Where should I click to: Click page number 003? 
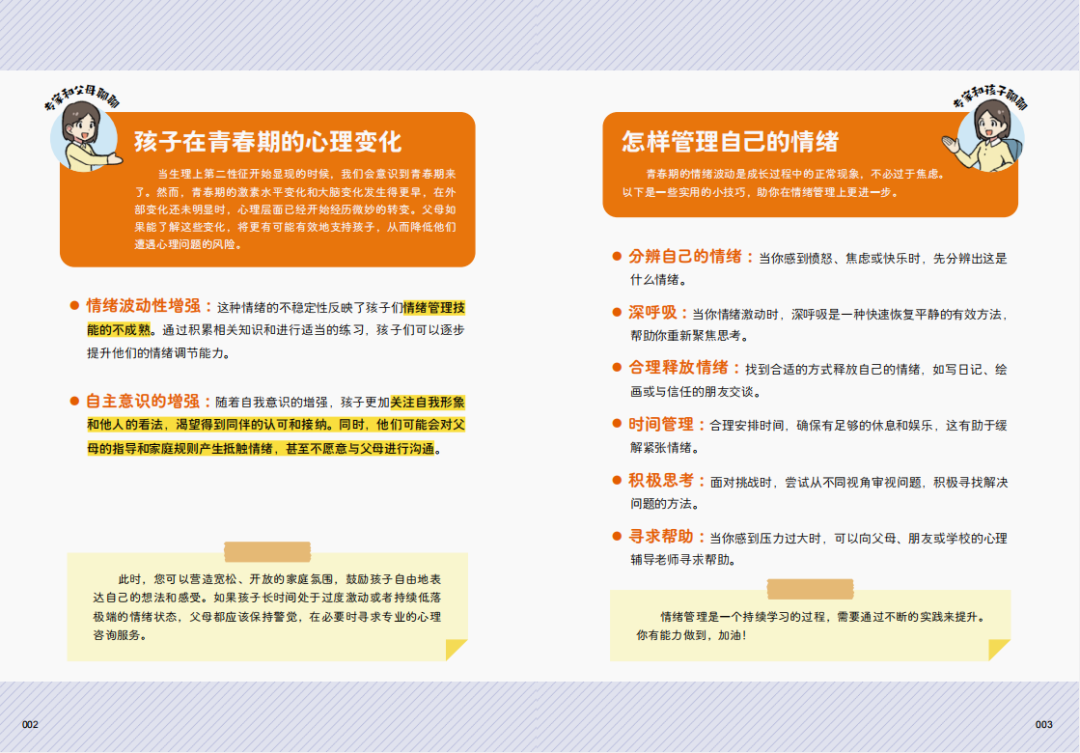1044,725
